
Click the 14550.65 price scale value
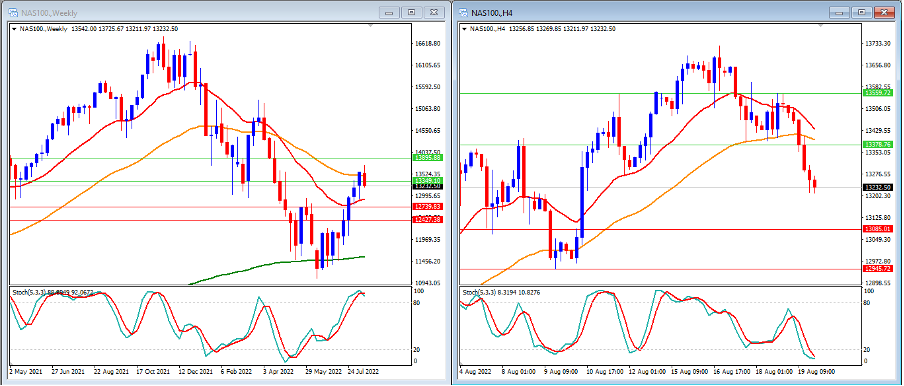point(429,131)
